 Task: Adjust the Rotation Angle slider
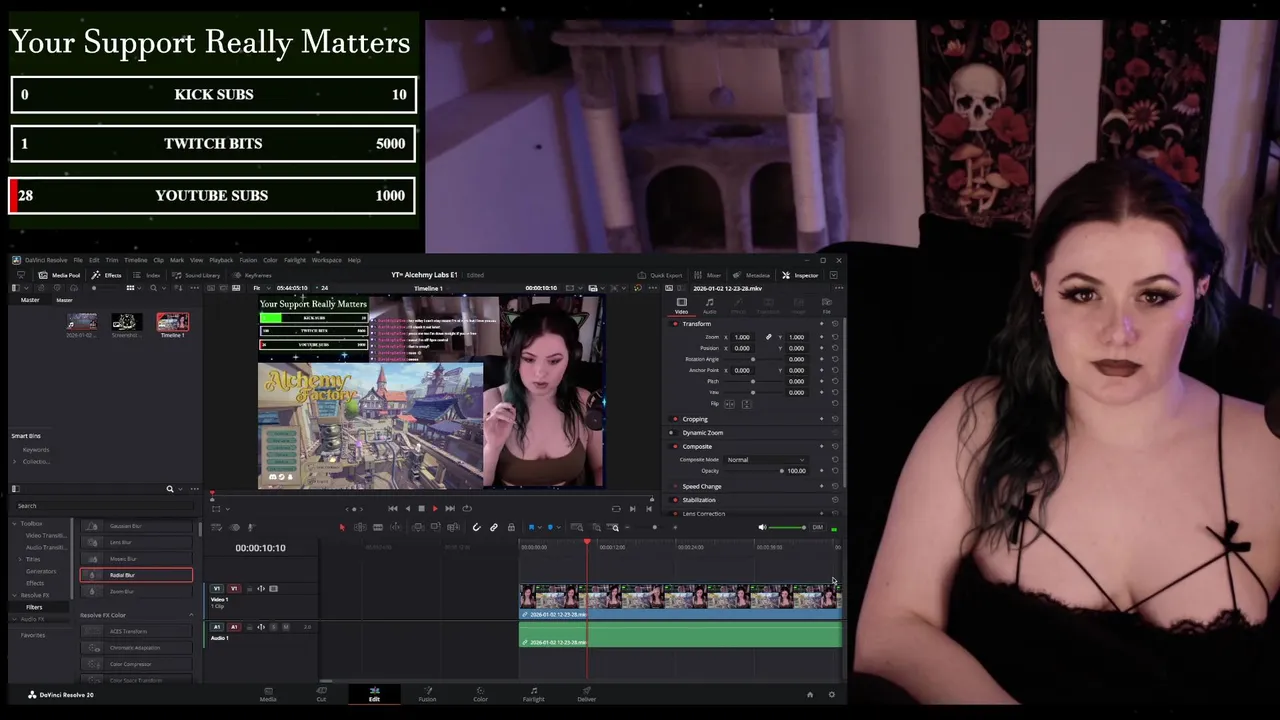pos(753,359)
